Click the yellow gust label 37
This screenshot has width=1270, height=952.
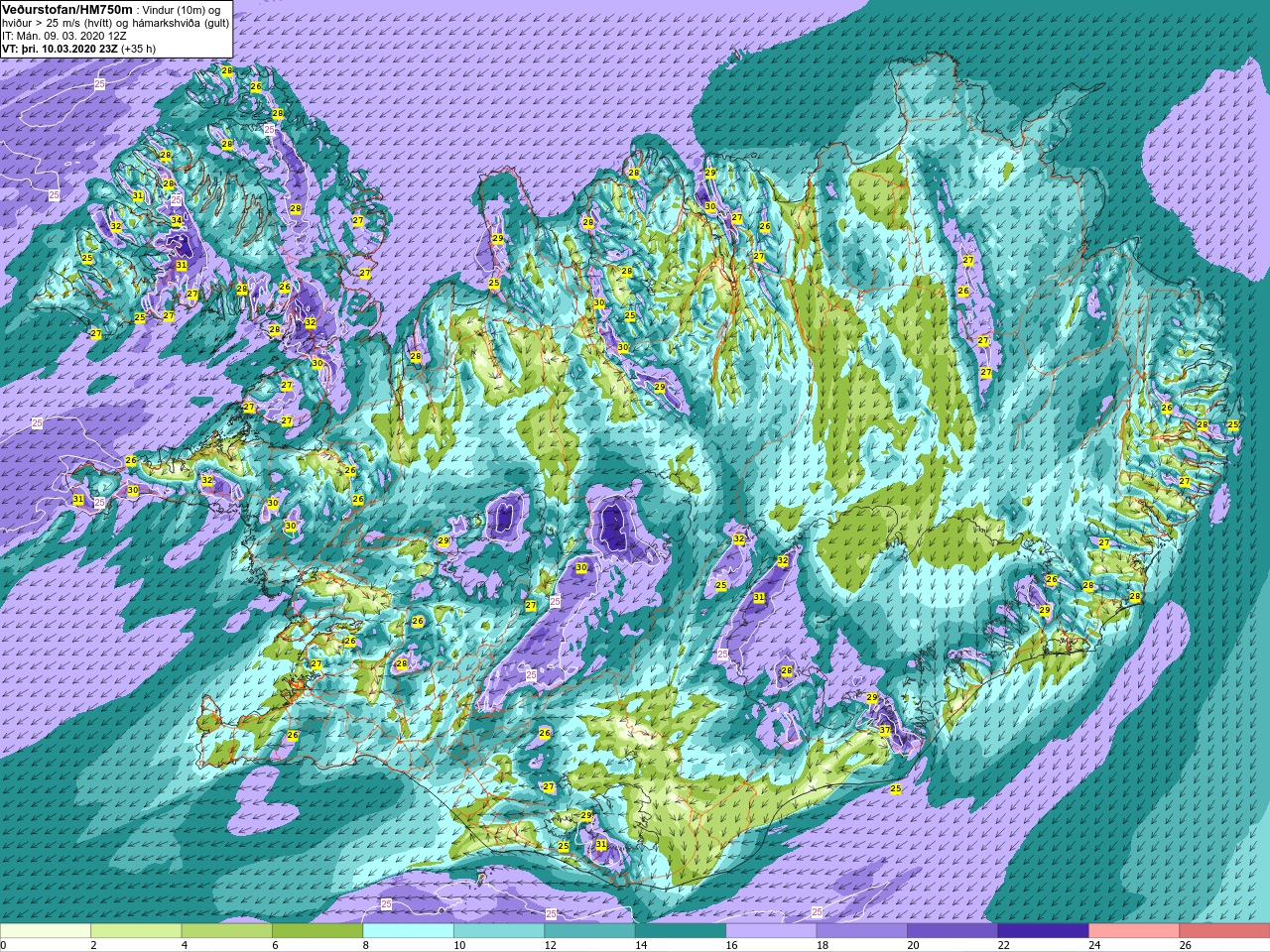click(x=885, y=730)
